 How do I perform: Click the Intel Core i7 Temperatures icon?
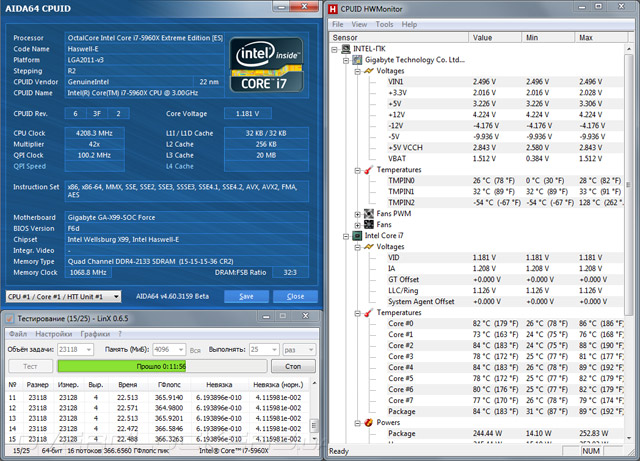[x=369, y=312]
